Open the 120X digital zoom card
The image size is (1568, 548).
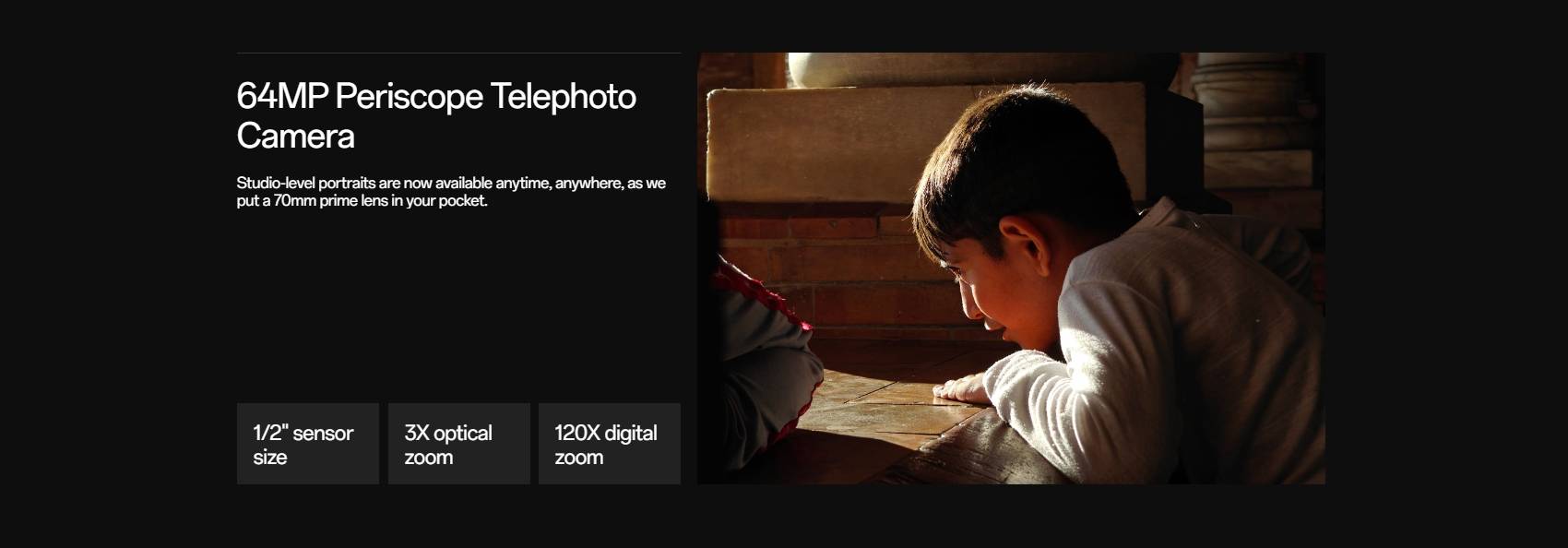610,444
